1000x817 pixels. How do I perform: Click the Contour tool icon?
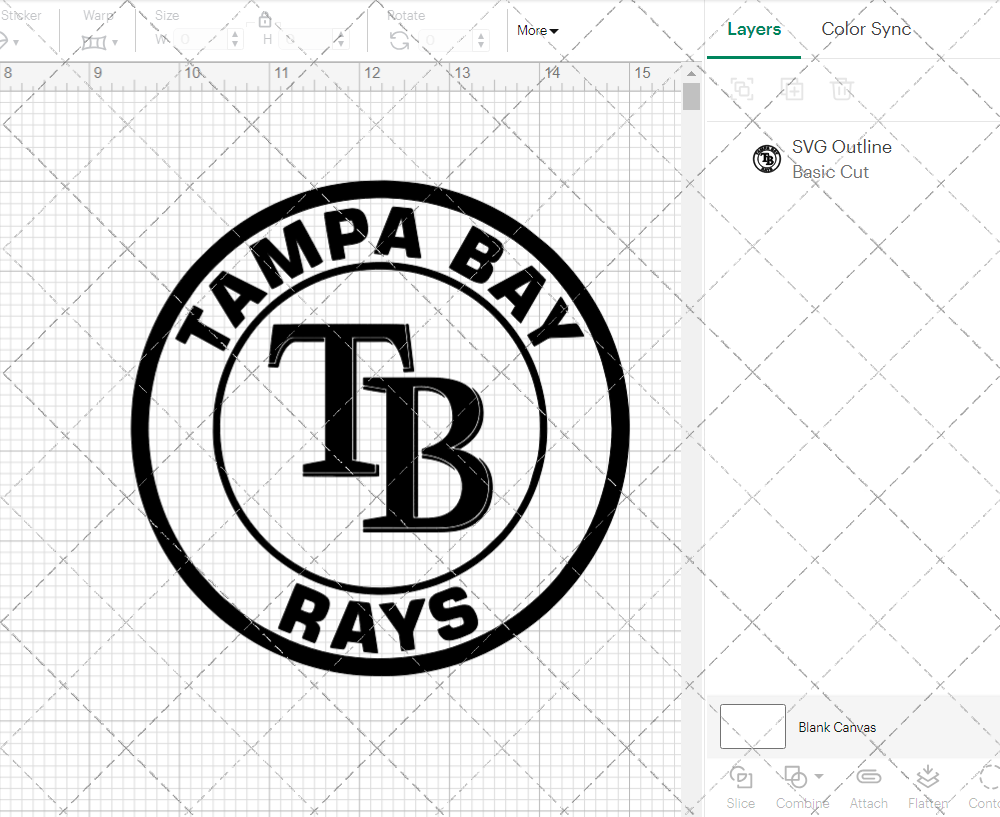click(988, 777)
